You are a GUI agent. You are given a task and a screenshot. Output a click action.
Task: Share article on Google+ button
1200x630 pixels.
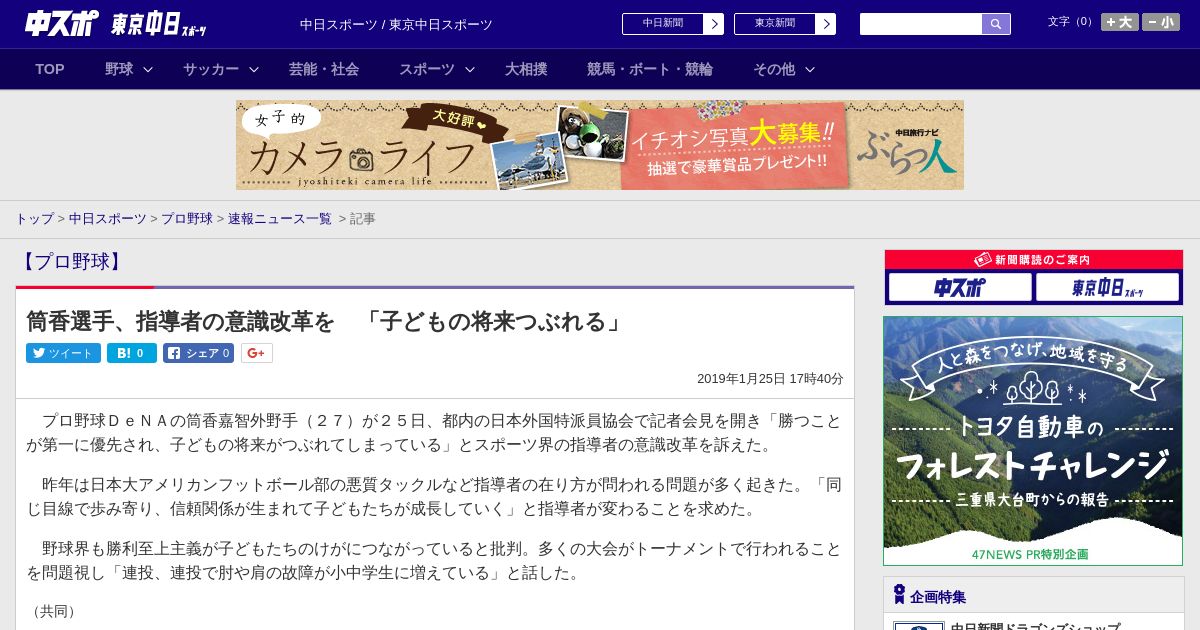click(x=257, y=353)
